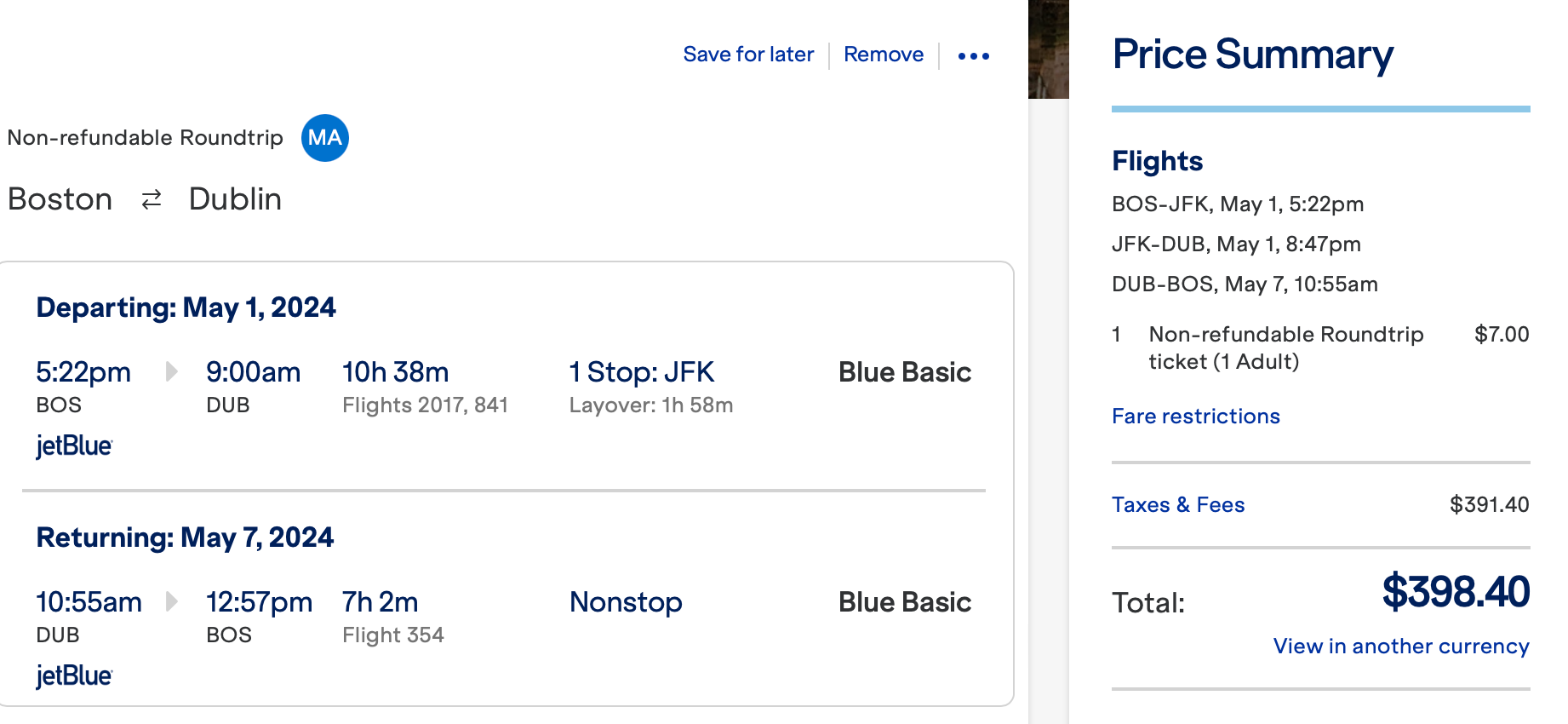Open the three-dot more options menu
Screen dimensions: 1568x724
(x=973, y=56)
